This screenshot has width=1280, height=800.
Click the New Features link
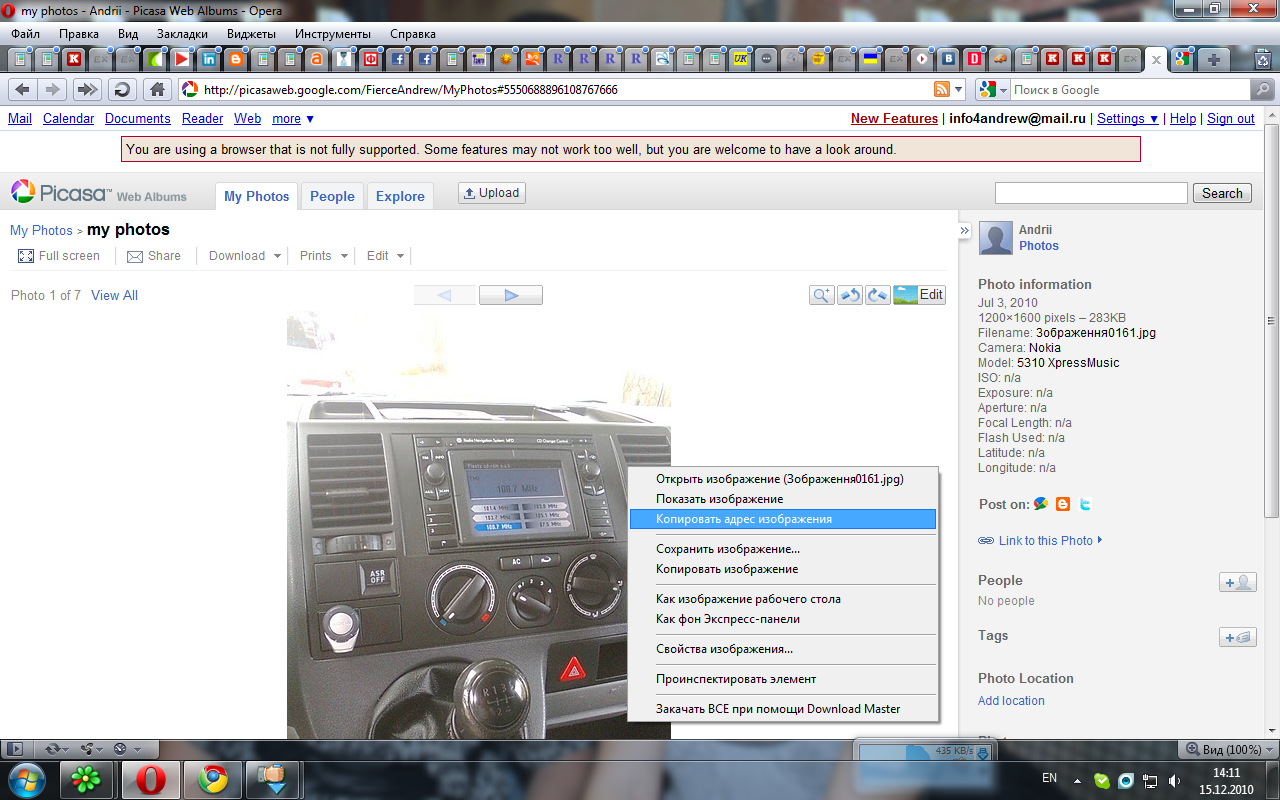click(894, 118)
